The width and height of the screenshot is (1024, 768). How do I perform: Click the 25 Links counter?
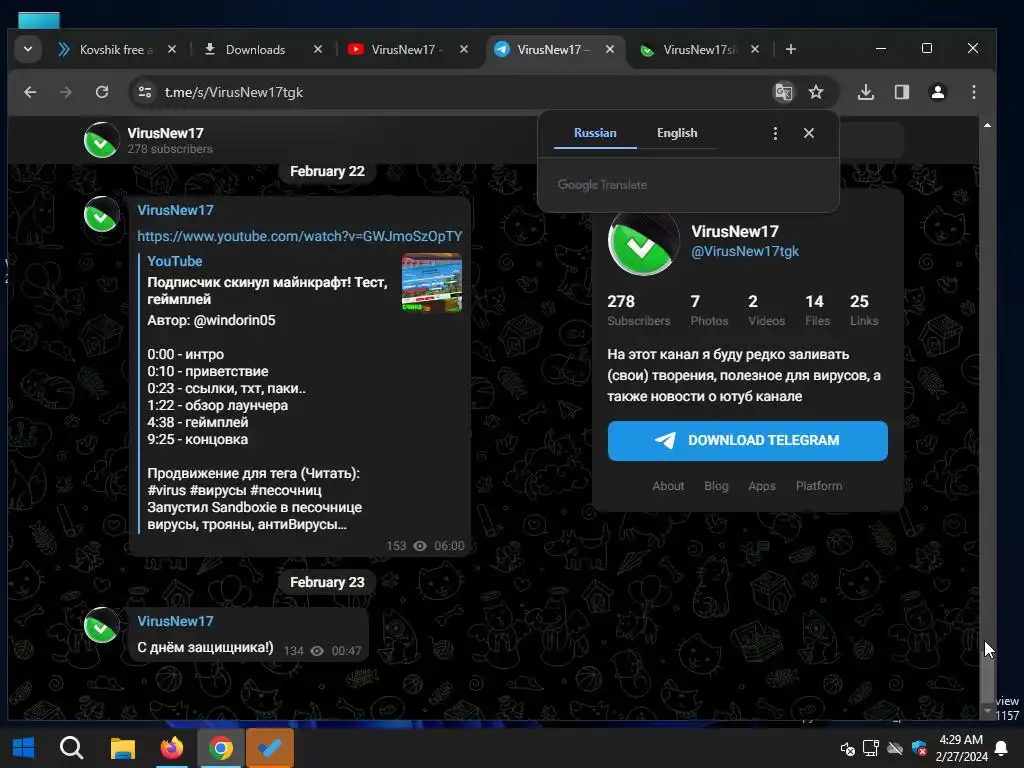[x=863, y=310]
